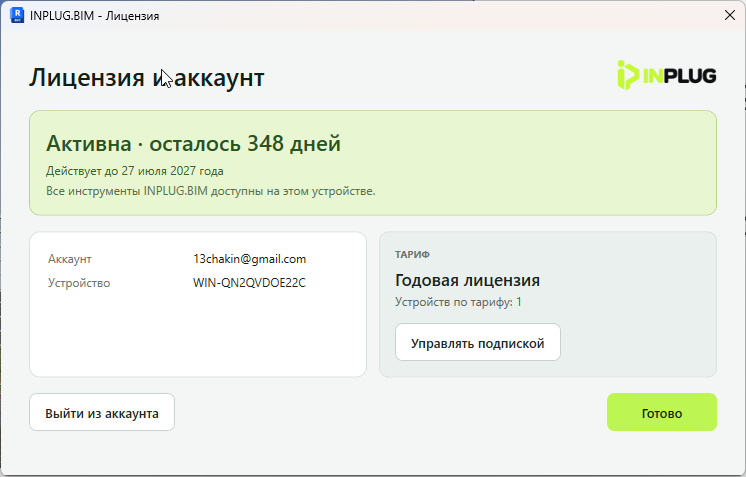746x477 pixels.
Task: Click Все инструменты INPLUG.BIM доступны text
Action: click(x=210, y=191)
